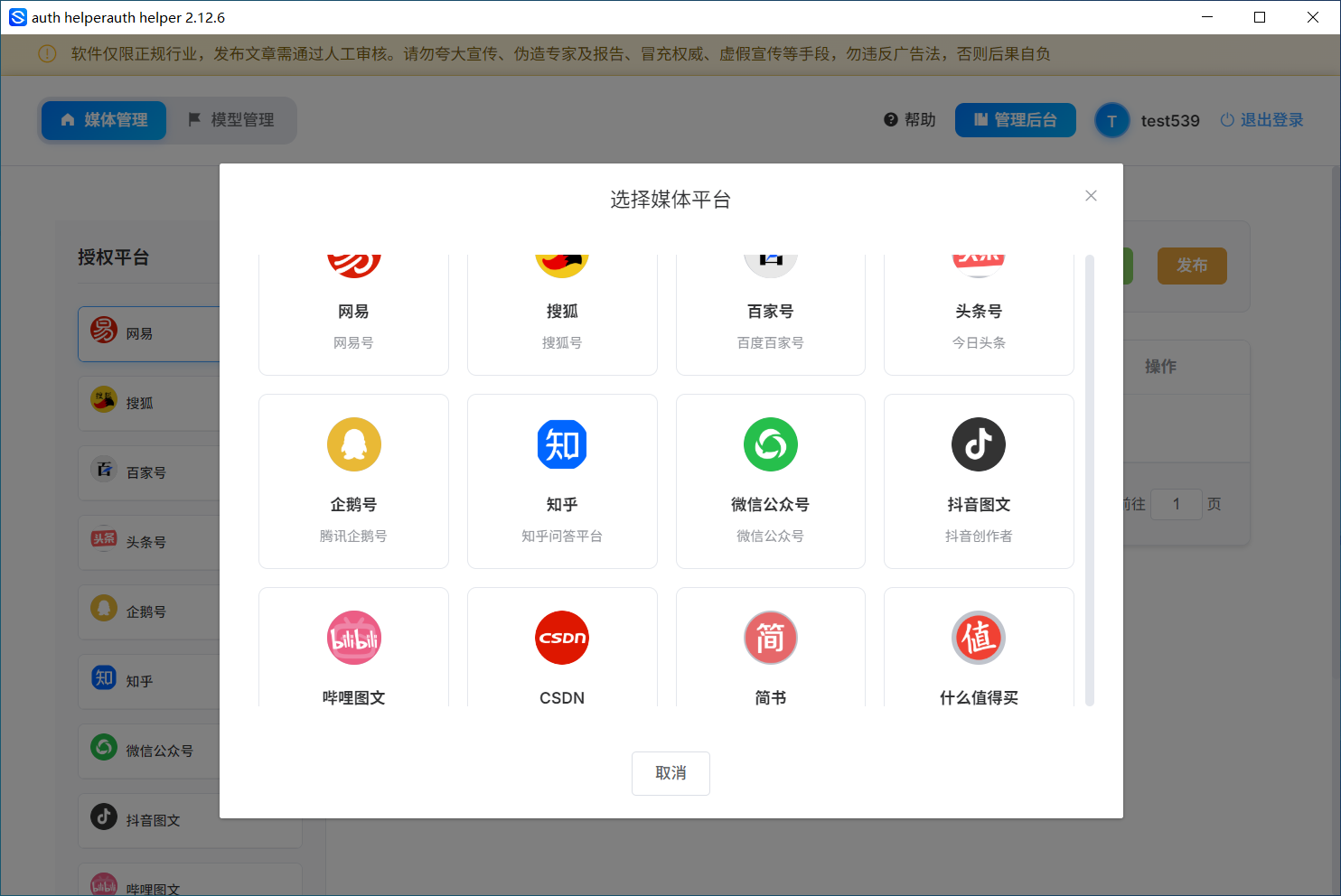Click the 知乎 blue icon in sidebar
1341x896 pixels.
click(x=104, y=677)
